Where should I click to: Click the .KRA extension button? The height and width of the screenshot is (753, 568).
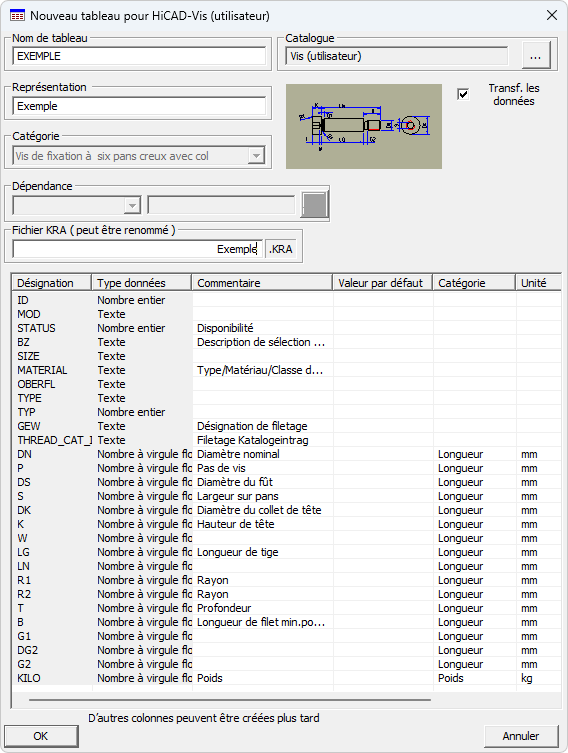[x=281, y=249]
